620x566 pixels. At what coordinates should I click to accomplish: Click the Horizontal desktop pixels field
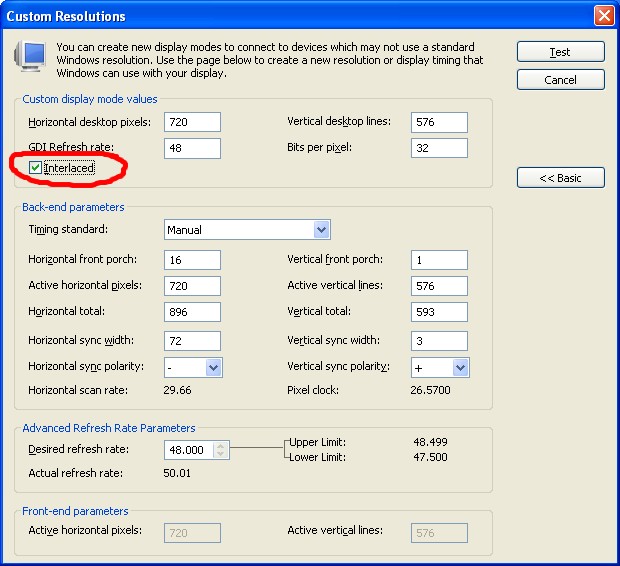click(x=192, y=122)
